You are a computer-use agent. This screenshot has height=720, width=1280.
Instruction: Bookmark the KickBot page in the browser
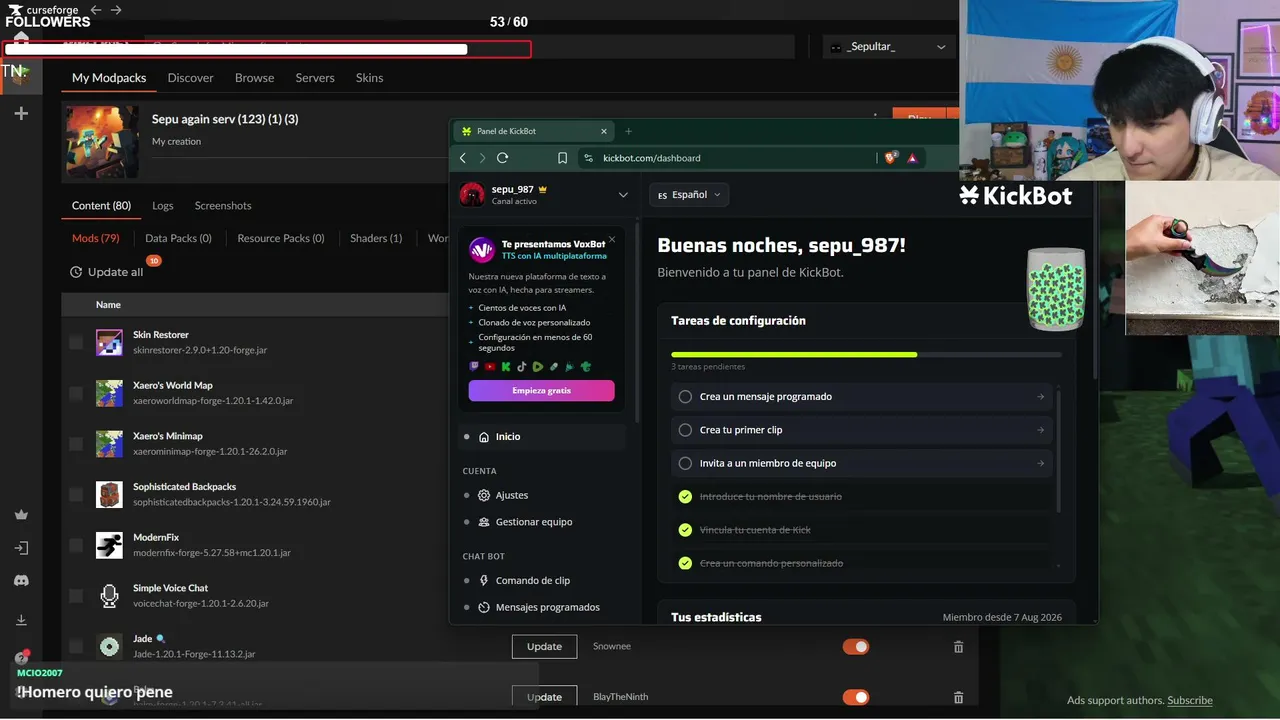[562, 158]
